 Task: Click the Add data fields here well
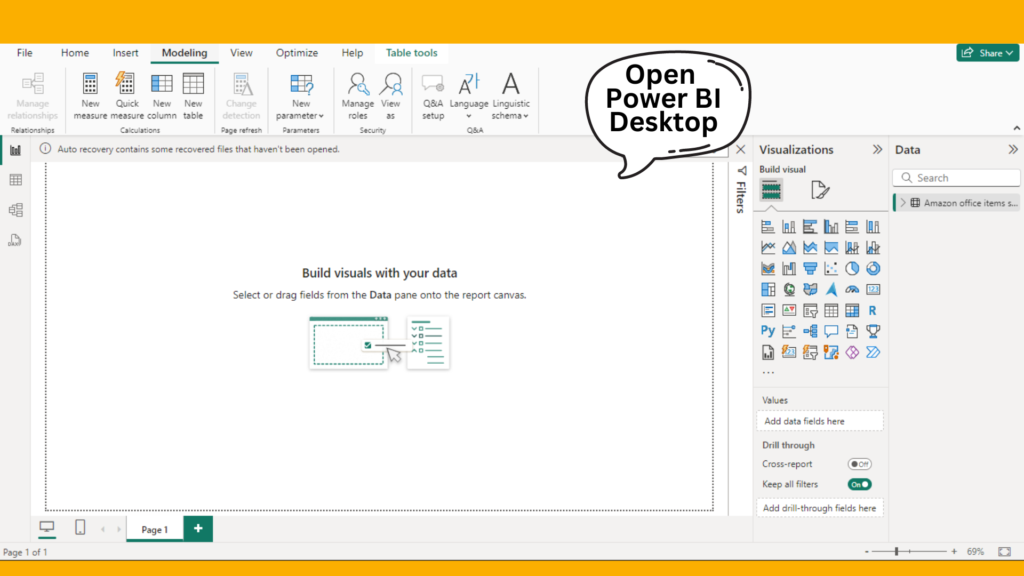click(820, 421)
